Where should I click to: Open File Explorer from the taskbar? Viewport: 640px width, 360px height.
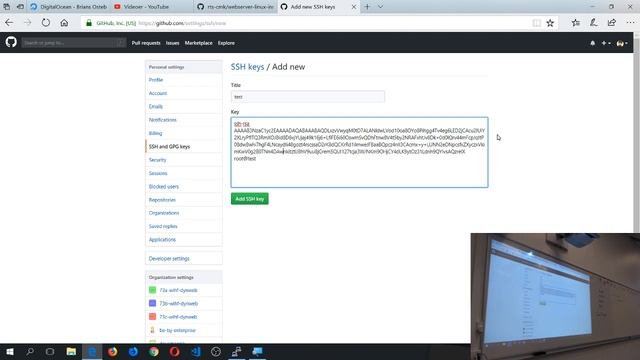(71, 351)
